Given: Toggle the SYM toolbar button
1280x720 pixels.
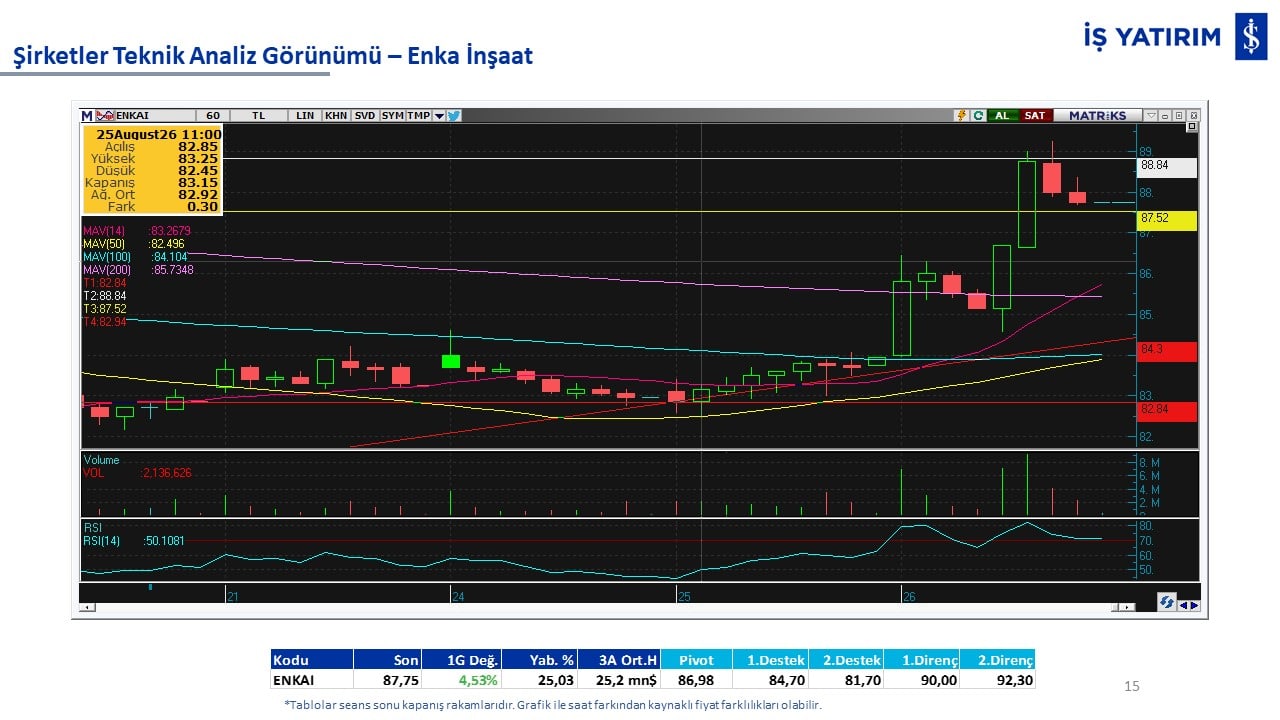Looking at the screenshot, I should 393,116.
